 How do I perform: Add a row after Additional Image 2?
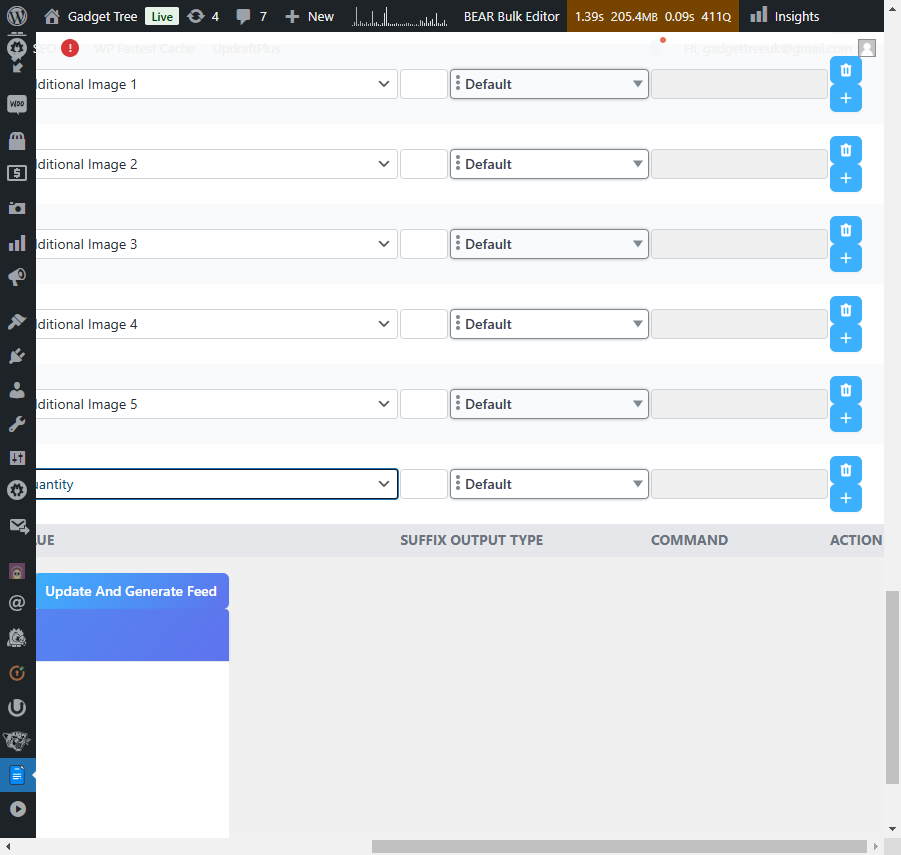click(846, 178)
